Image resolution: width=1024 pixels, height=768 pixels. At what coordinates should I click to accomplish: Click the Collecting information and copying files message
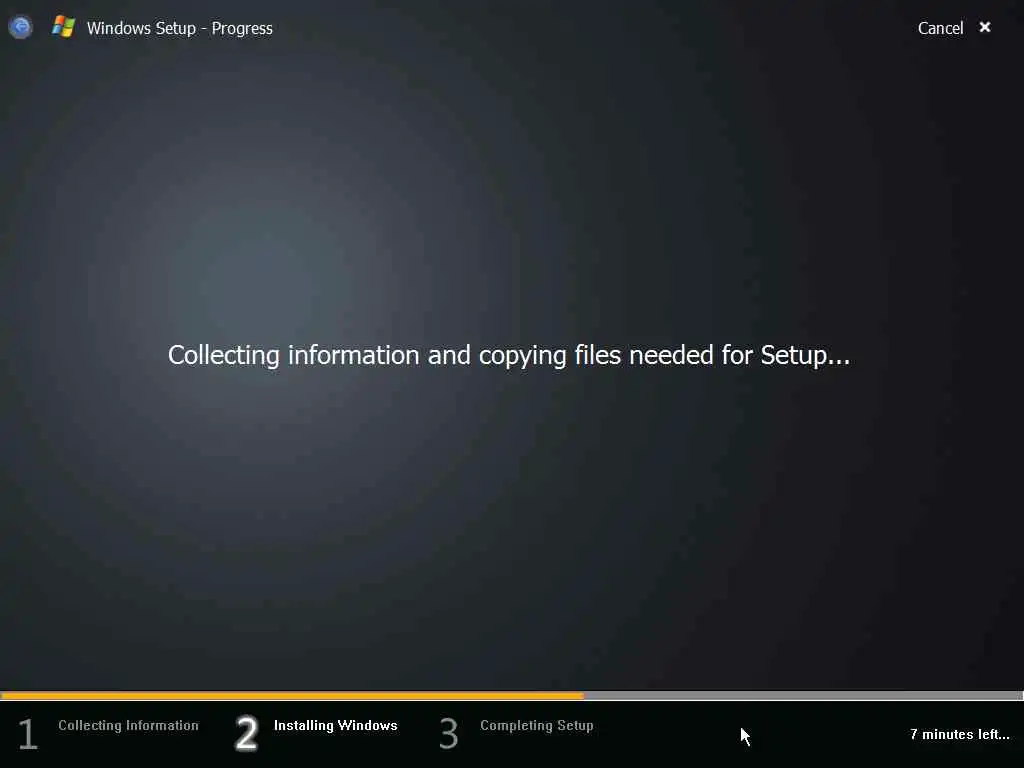point(509,355)
